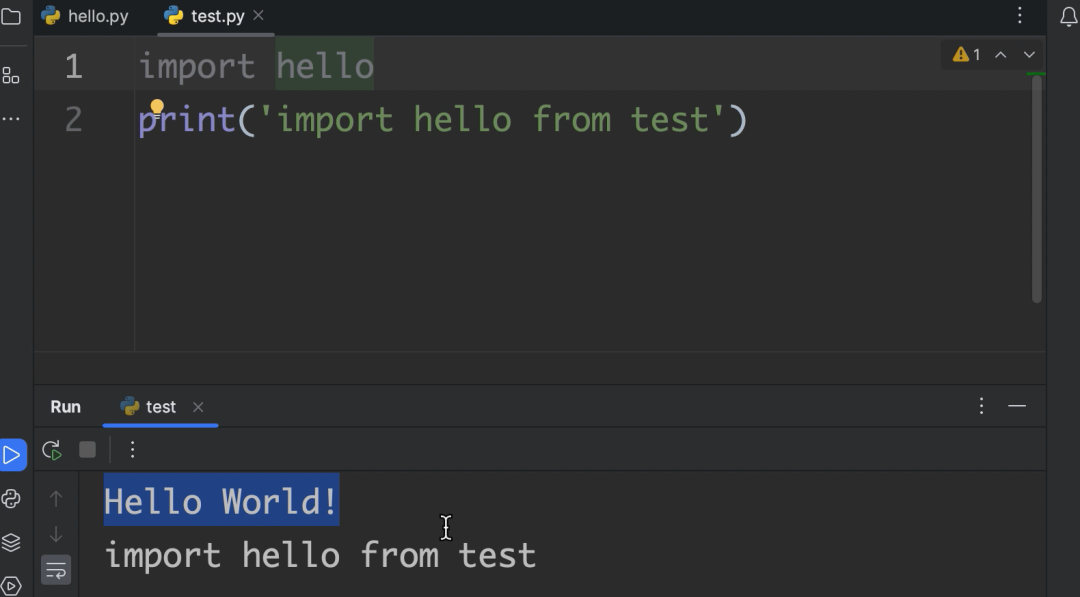This screenshot has height=597, width=1080.
Task: Stop the running process
Action: (87, 450)
